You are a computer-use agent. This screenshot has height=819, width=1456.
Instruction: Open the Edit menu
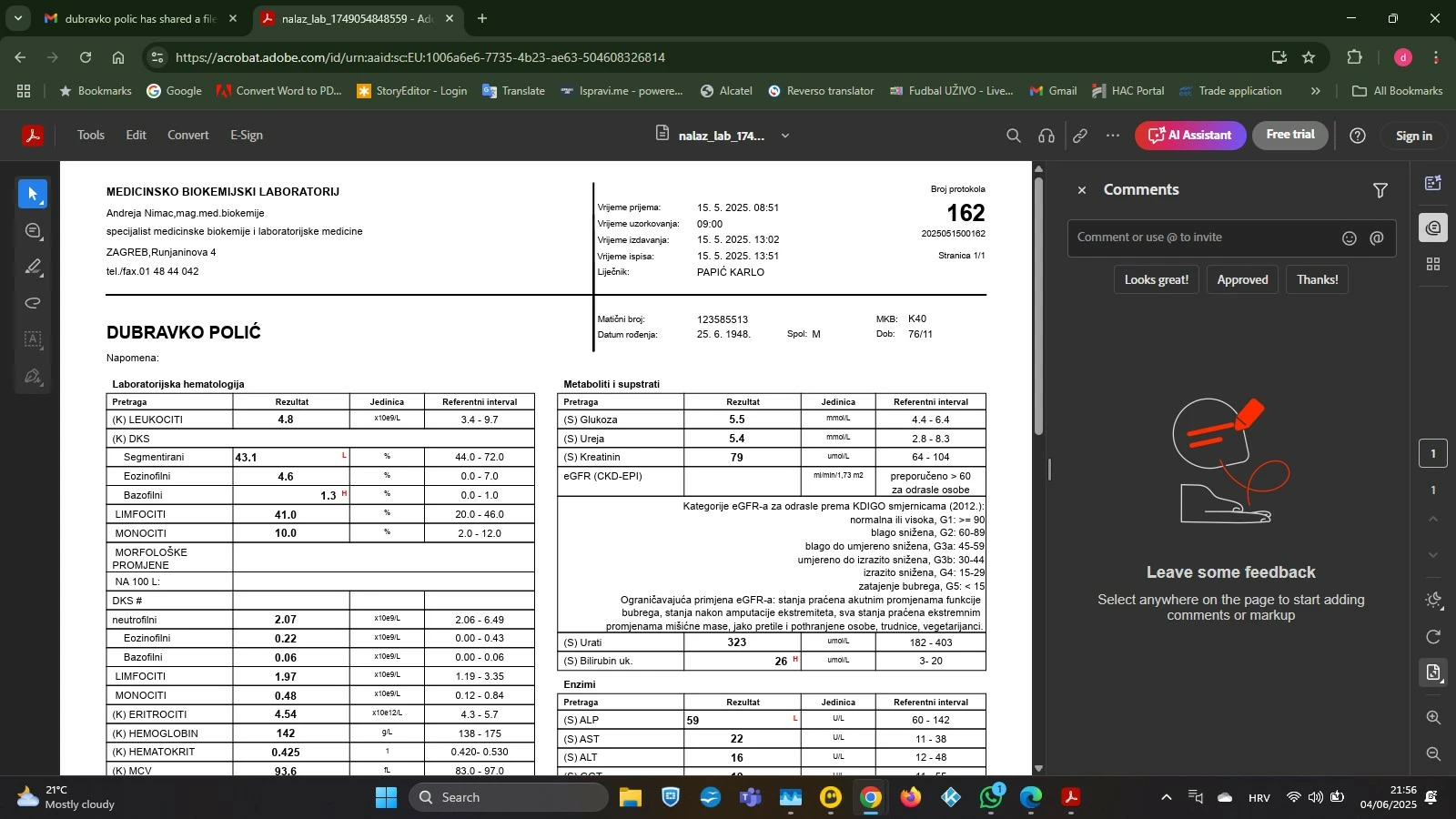(136, 136)
